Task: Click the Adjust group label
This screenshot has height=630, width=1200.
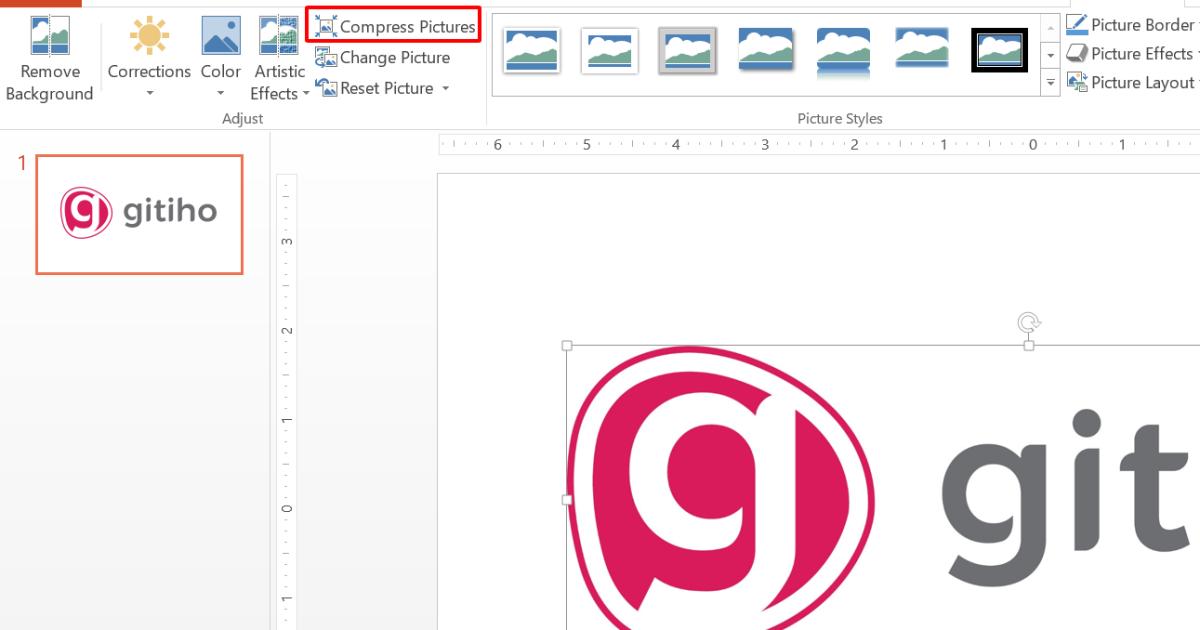Action: click(x=244, y=118)
